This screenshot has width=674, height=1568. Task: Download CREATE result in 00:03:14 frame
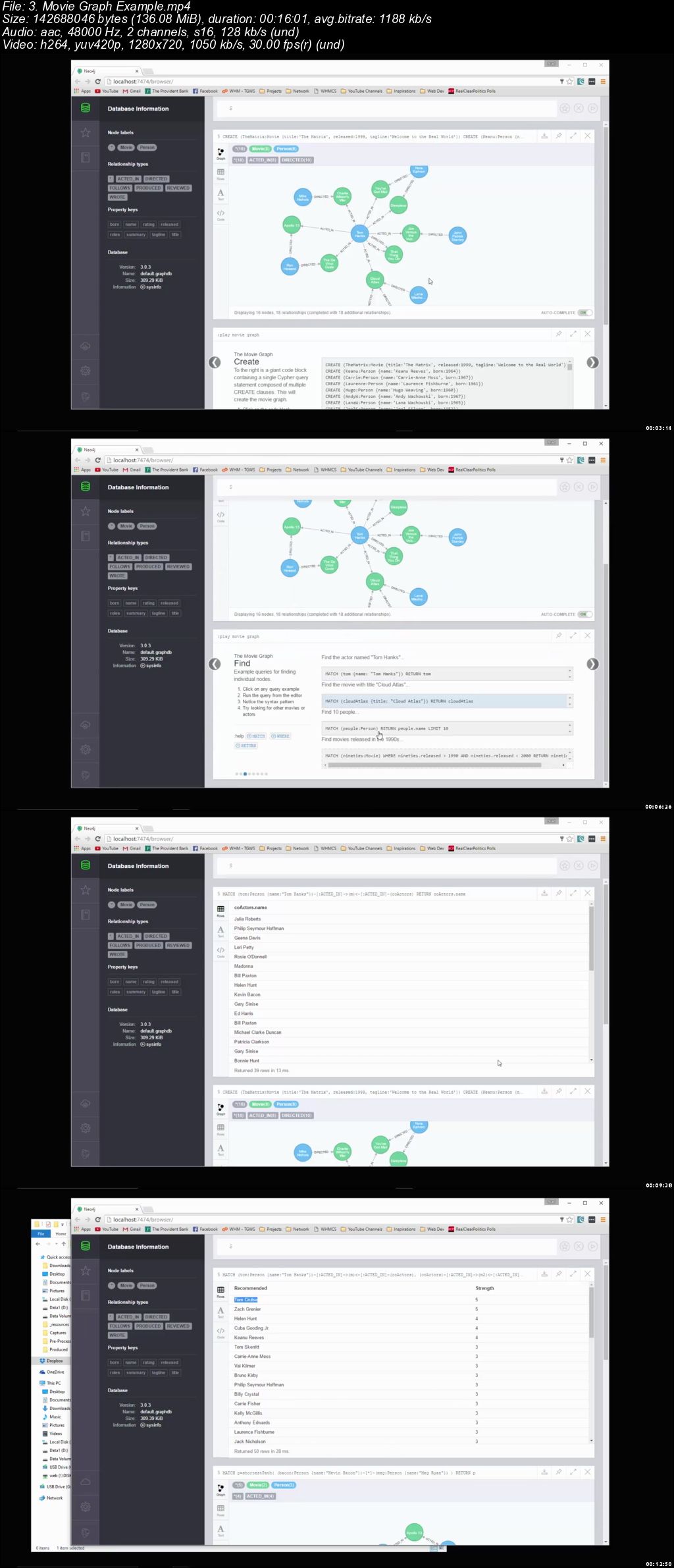click(544, 136)
